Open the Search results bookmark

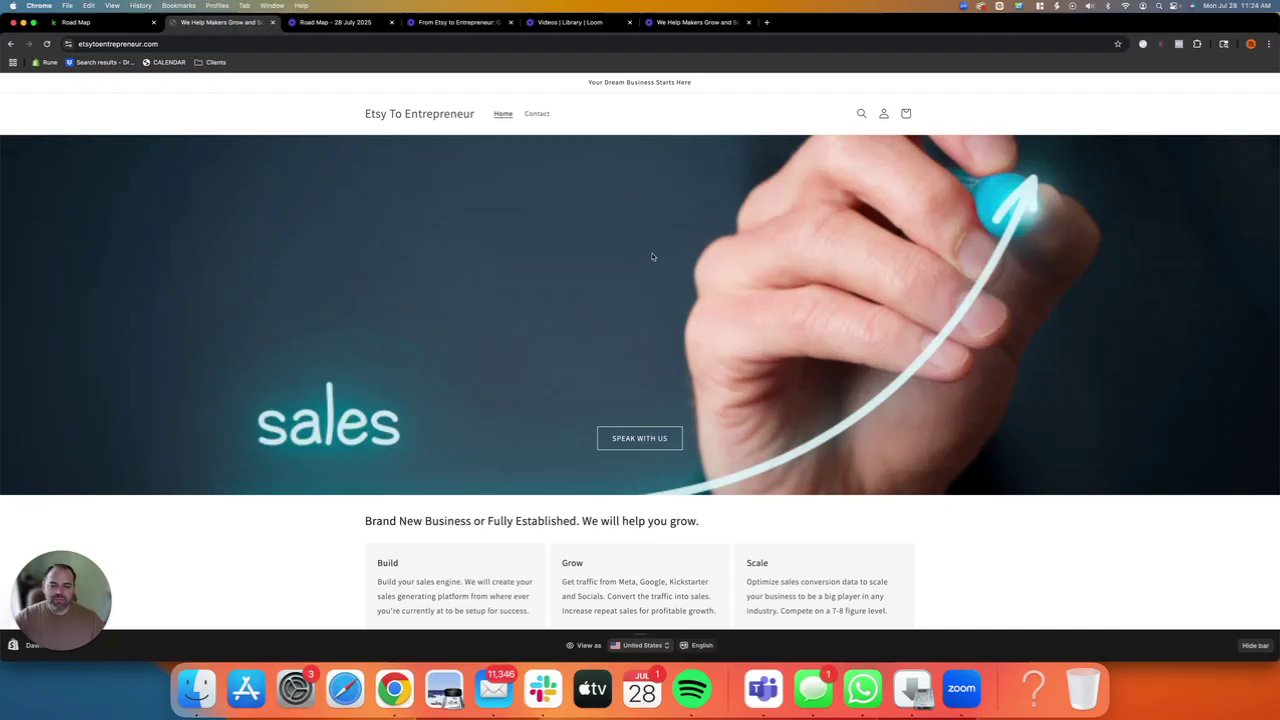99,62
